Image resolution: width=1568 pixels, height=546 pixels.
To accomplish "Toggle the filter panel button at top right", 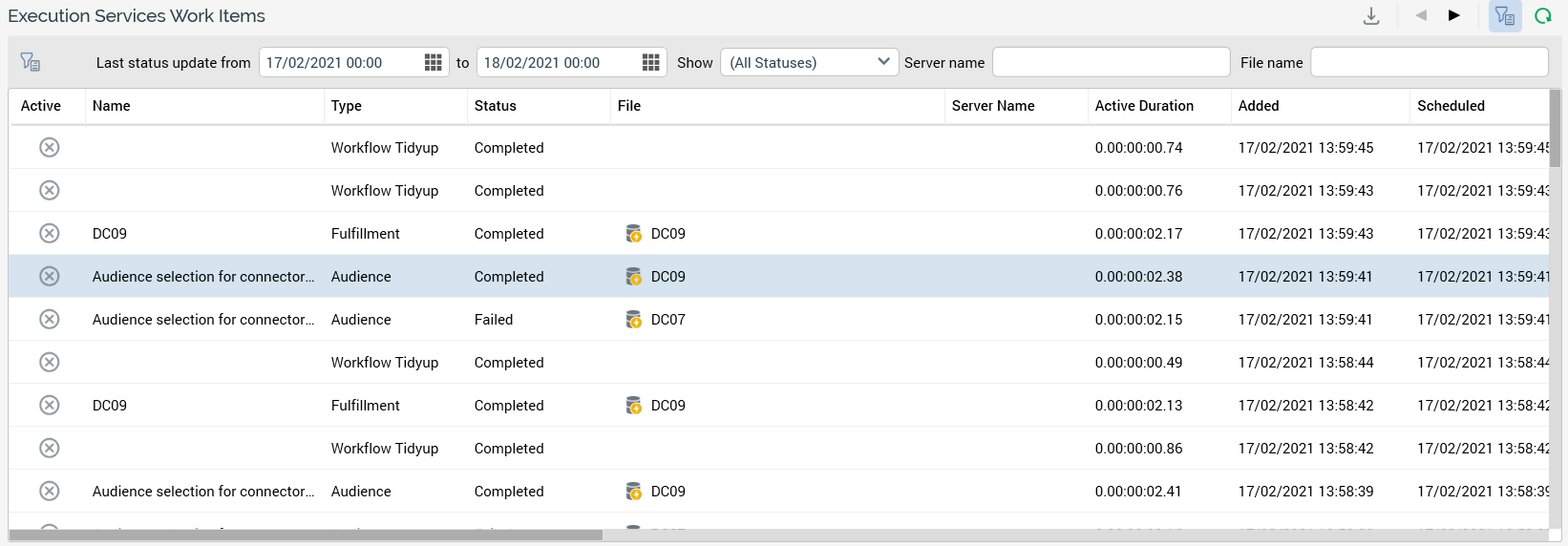I will click(x=1505, y=16).
